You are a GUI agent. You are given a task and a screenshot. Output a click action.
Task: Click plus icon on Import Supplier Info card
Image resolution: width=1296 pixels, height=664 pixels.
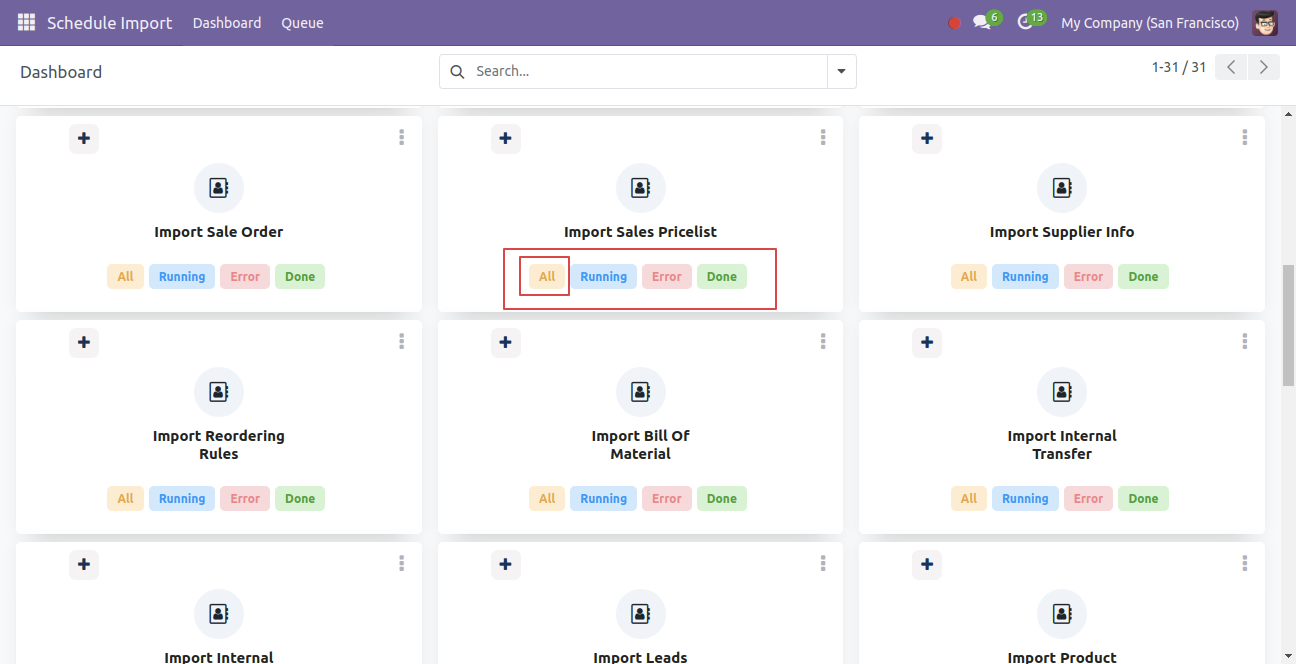[x=927, y=138]
